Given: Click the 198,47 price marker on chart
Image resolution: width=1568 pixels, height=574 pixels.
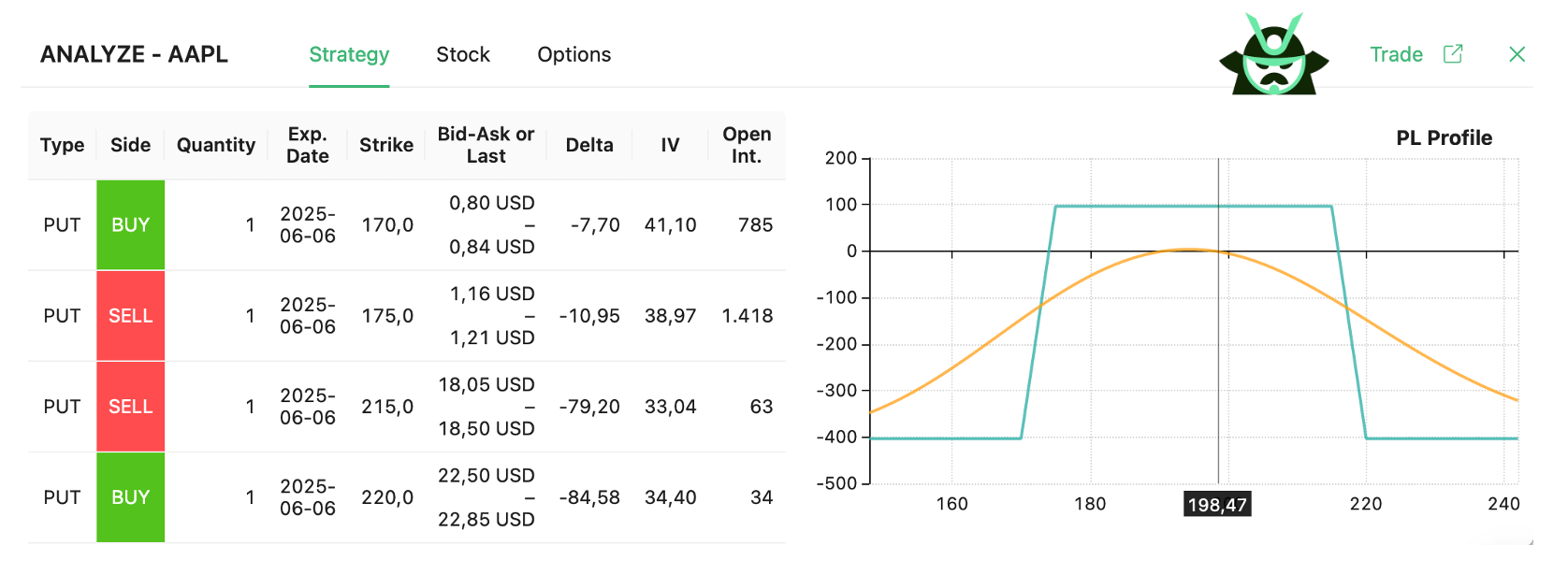Looking at the screenshot, I should coord(1218,504).
